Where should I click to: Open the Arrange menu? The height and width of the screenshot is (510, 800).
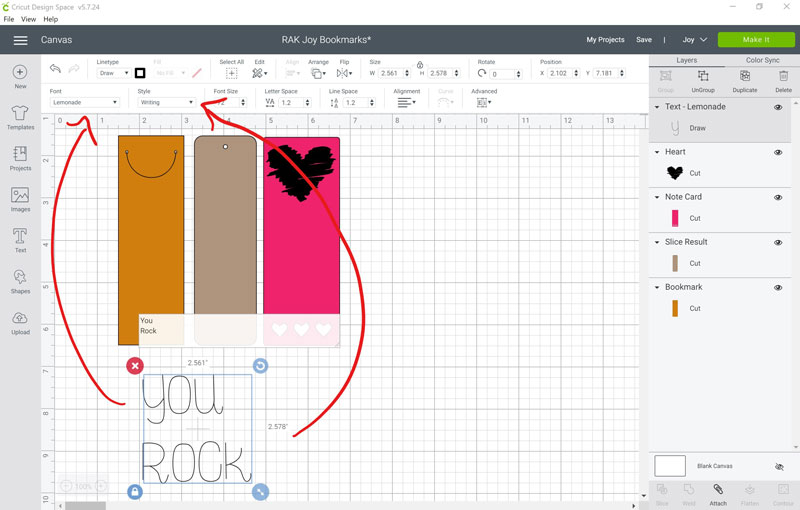(318, 73)
